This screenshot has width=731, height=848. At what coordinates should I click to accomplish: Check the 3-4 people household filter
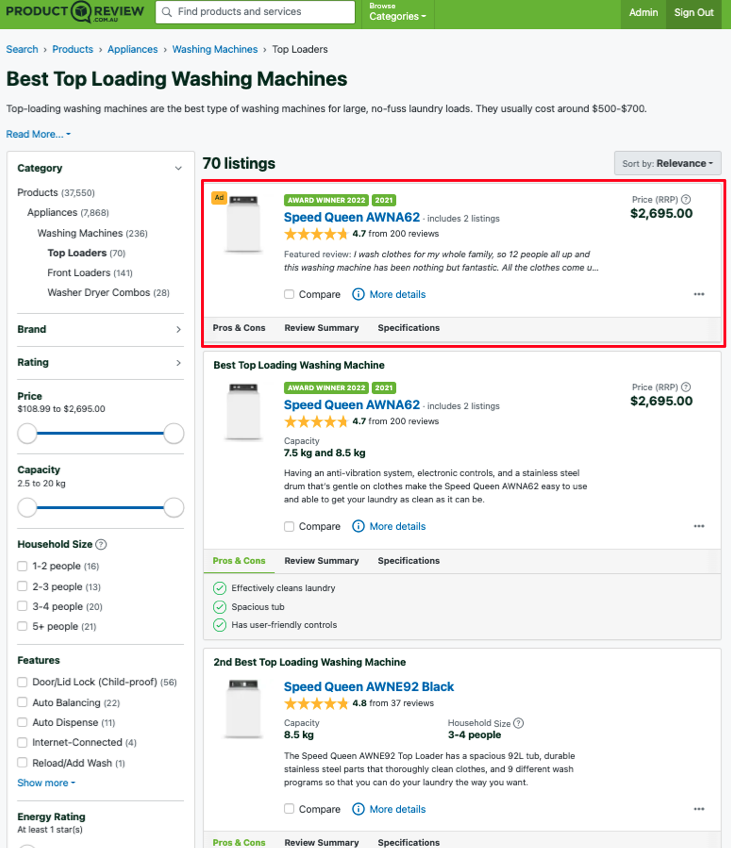[22, 606]
